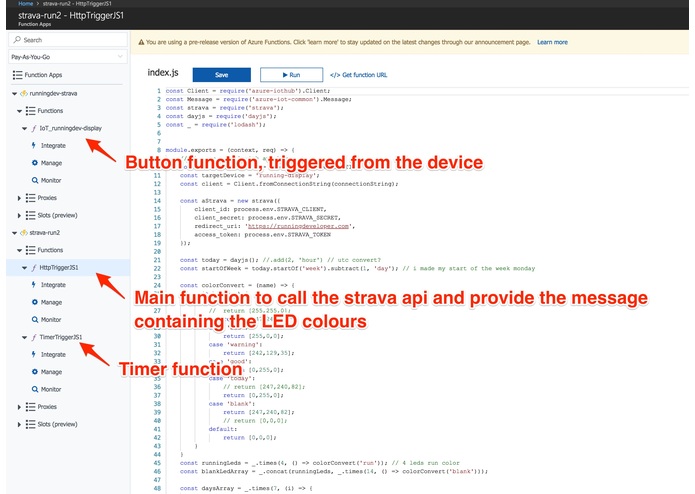
Task: Click list icon beside strava-run2 Proxies
Action: pyautogui.click(x=30, y=407)
